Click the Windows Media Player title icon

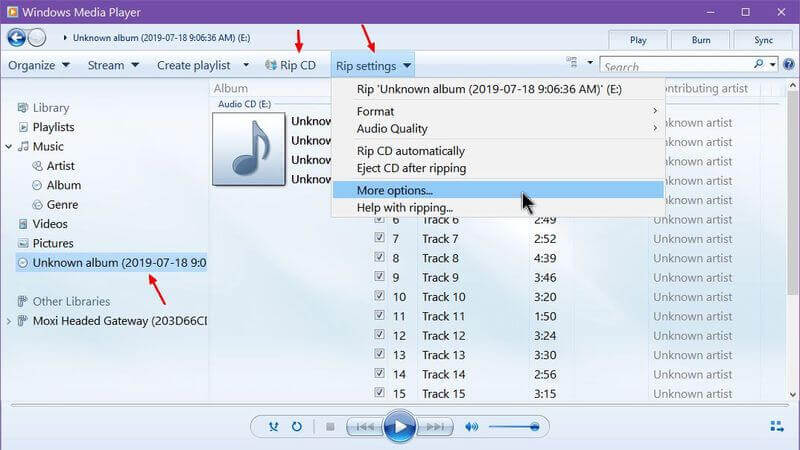click(12, 12)
